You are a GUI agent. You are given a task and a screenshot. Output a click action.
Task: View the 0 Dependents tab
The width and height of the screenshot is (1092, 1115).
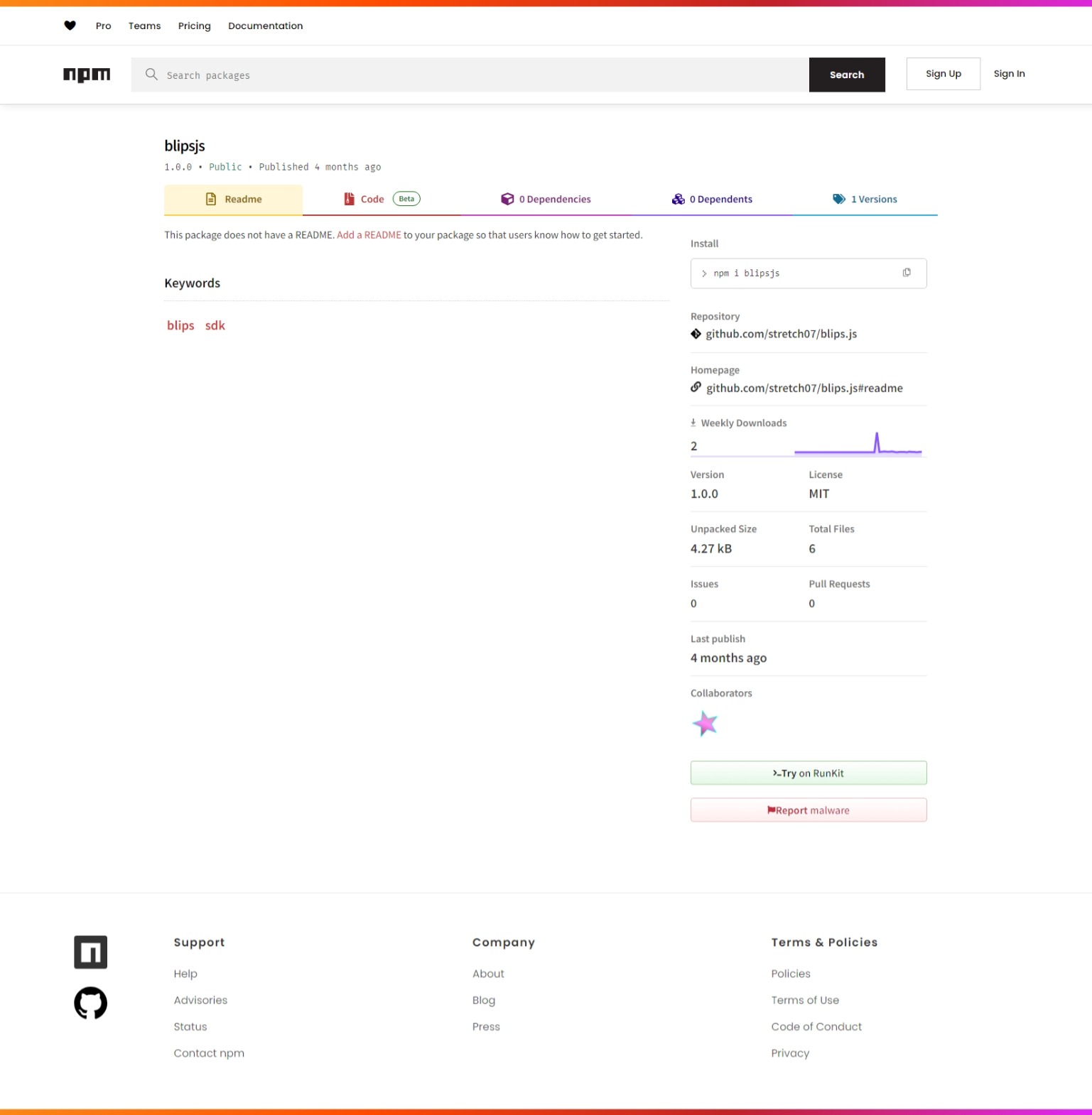(712, 200)
